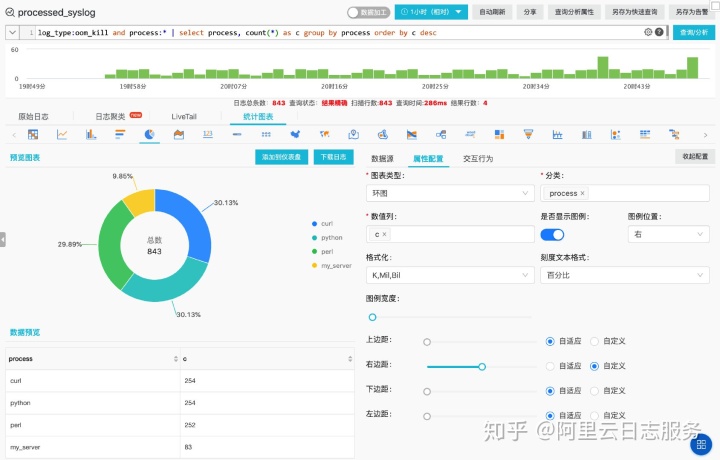Click inside the query text input
Viewport: 720px width, 460px height.
click(x=338, y=33)
